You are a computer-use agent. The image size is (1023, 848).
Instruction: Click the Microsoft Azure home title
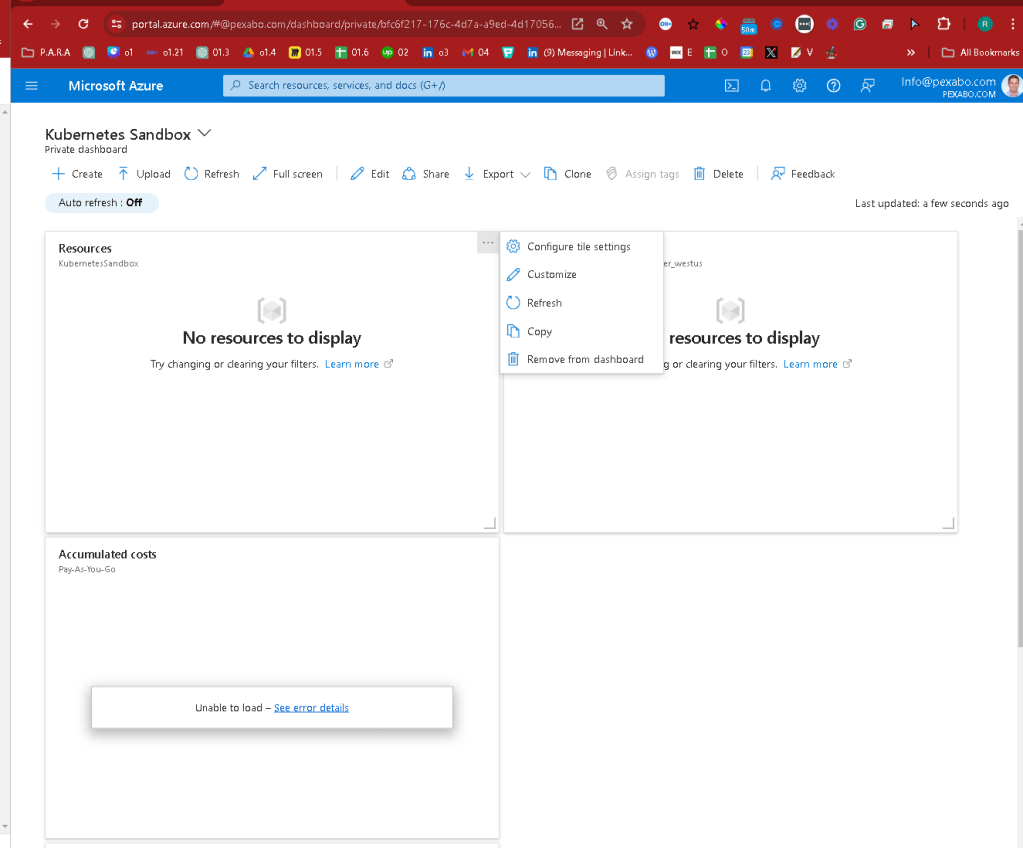pos(115,85)
